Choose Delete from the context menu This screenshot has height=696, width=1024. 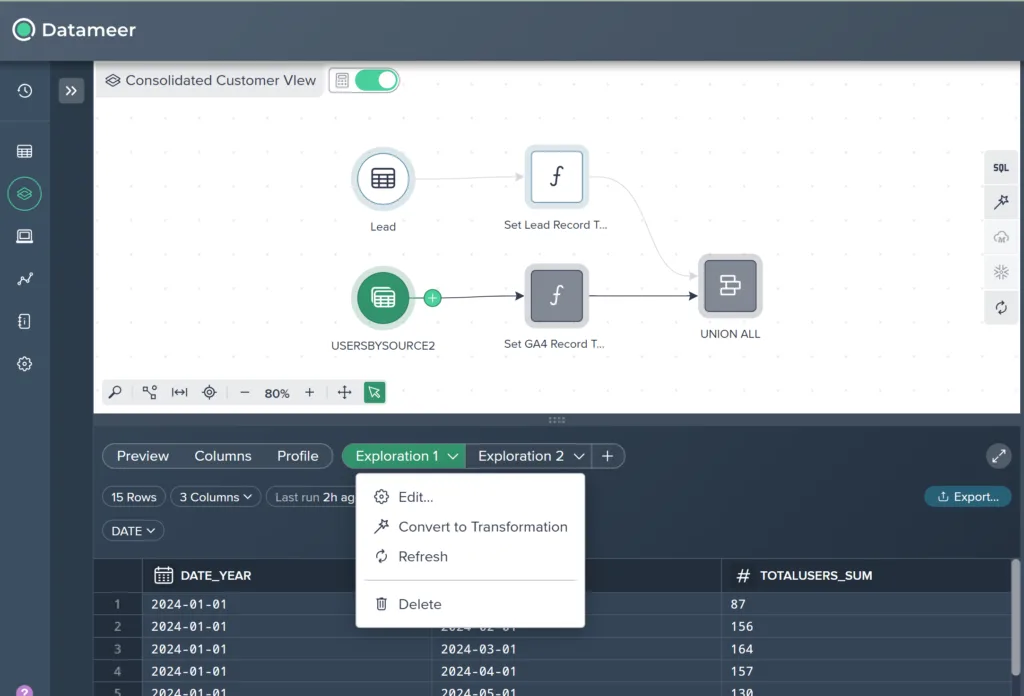(x=470, y=604)
